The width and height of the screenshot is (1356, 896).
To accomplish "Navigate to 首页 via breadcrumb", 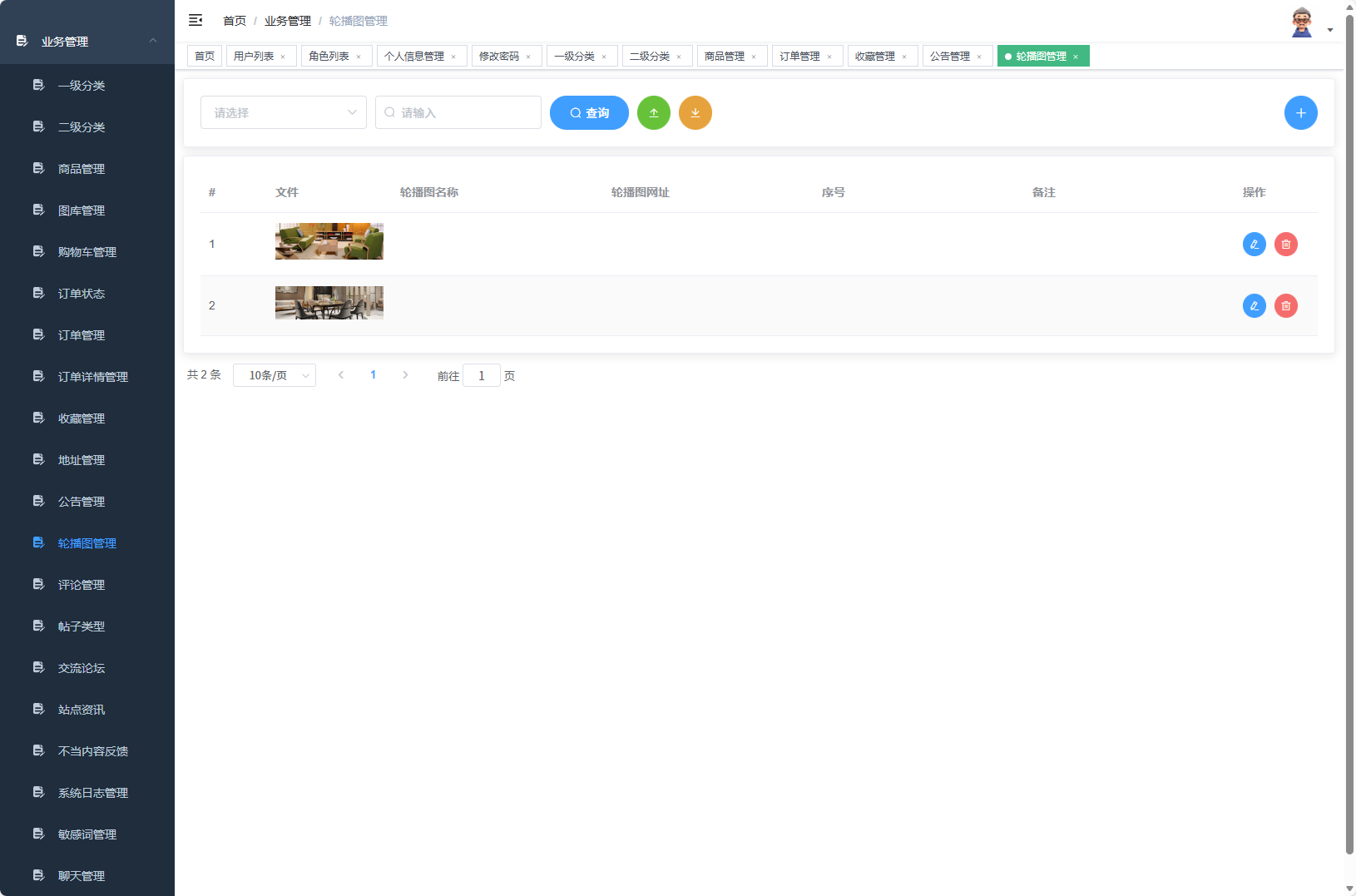I will (x=234, y=20).
